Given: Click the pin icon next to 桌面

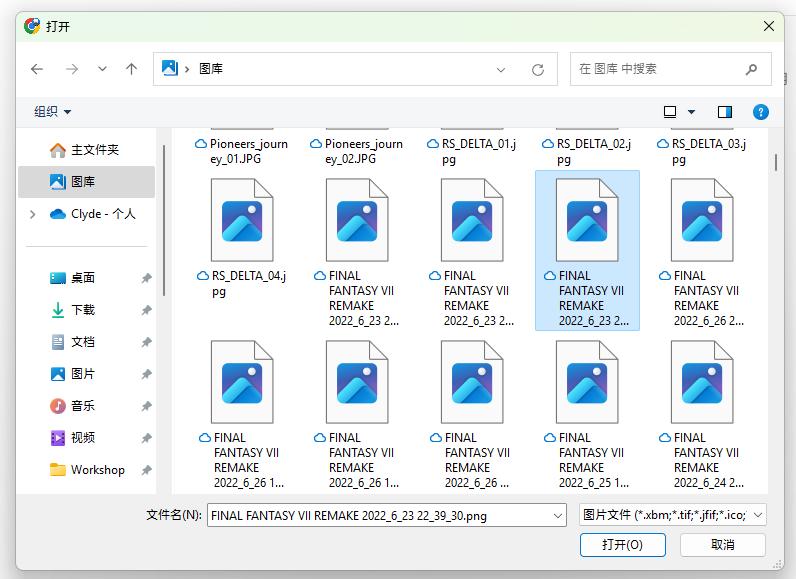Looking at the screenshot, I should 146,278.
